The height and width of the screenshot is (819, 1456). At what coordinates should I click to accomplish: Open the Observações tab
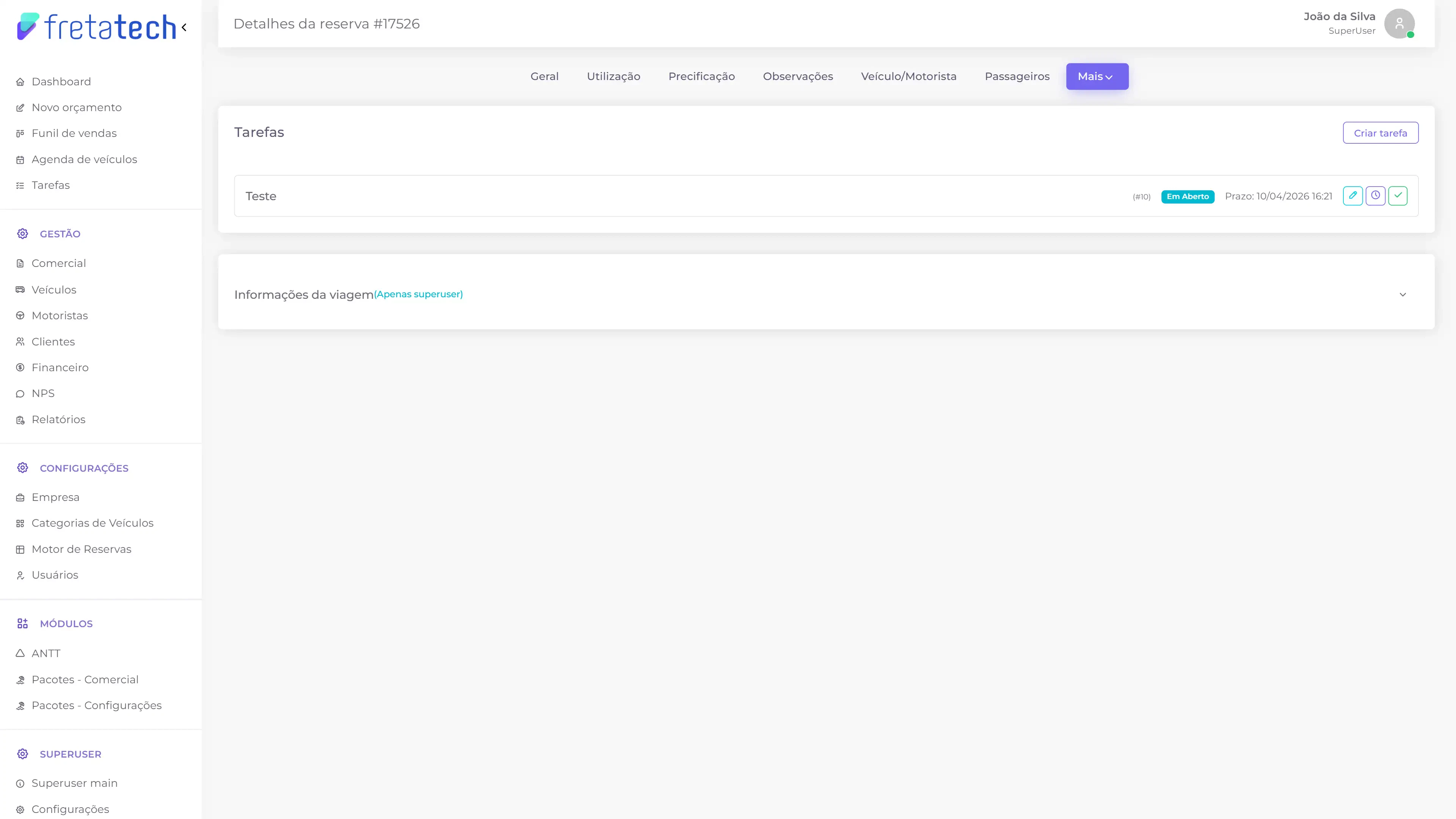797,76
